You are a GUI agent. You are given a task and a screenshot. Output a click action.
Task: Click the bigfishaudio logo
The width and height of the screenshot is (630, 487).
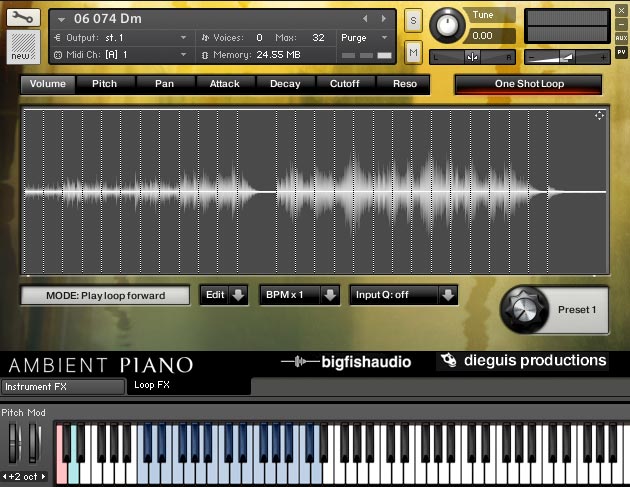pyautogui.click(x=346, y=362)
